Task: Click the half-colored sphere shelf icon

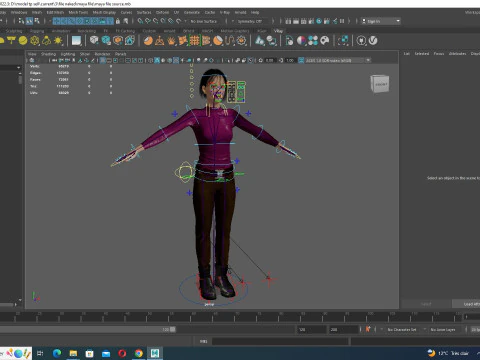Action: [301, 41]
